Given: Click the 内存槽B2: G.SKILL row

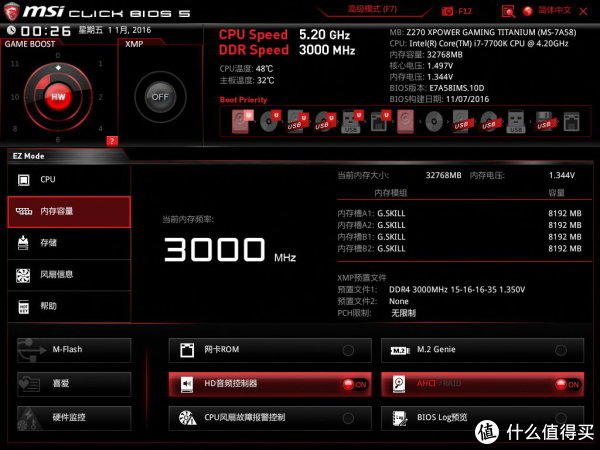Looking at the screenshot, I should (459, 249).
